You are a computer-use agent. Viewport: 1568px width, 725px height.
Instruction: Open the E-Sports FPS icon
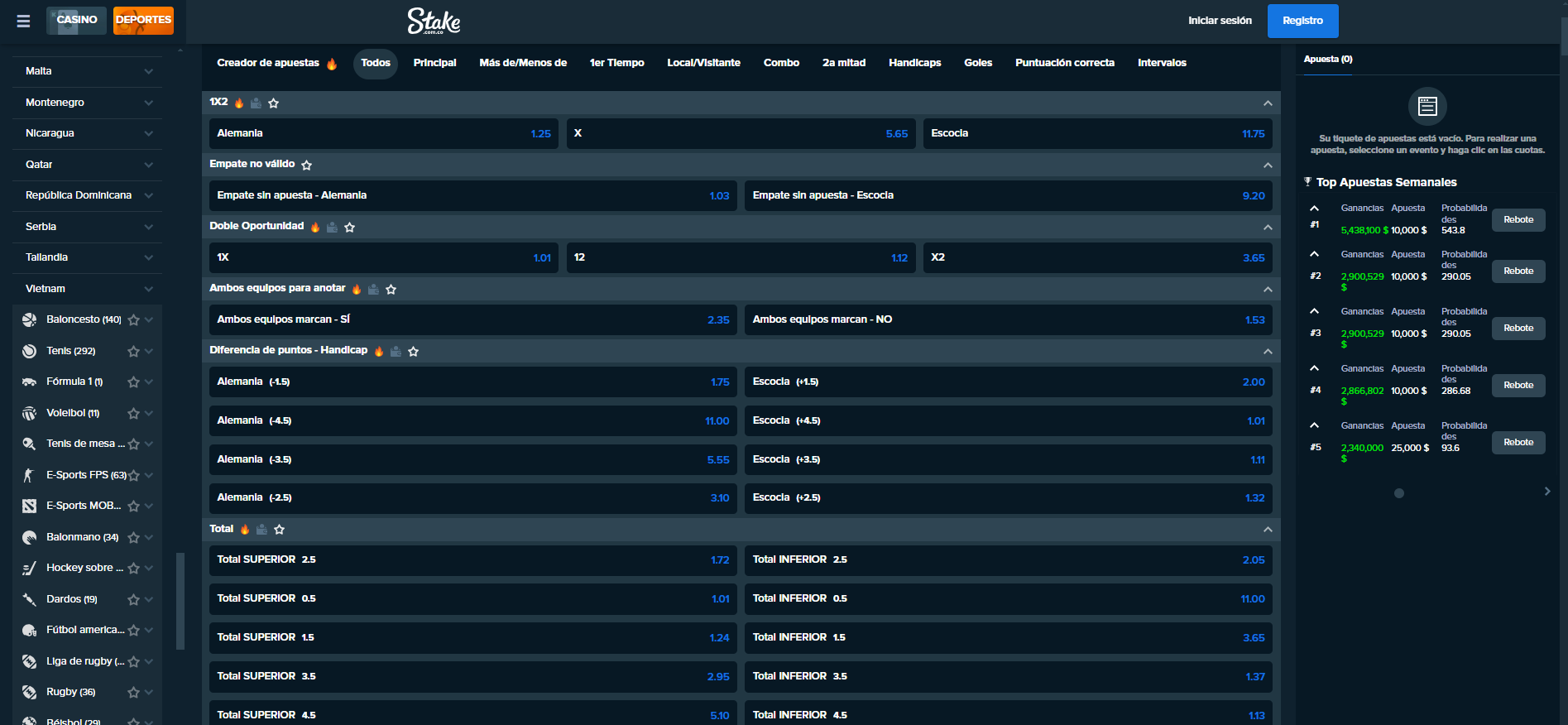coord(30,475)
